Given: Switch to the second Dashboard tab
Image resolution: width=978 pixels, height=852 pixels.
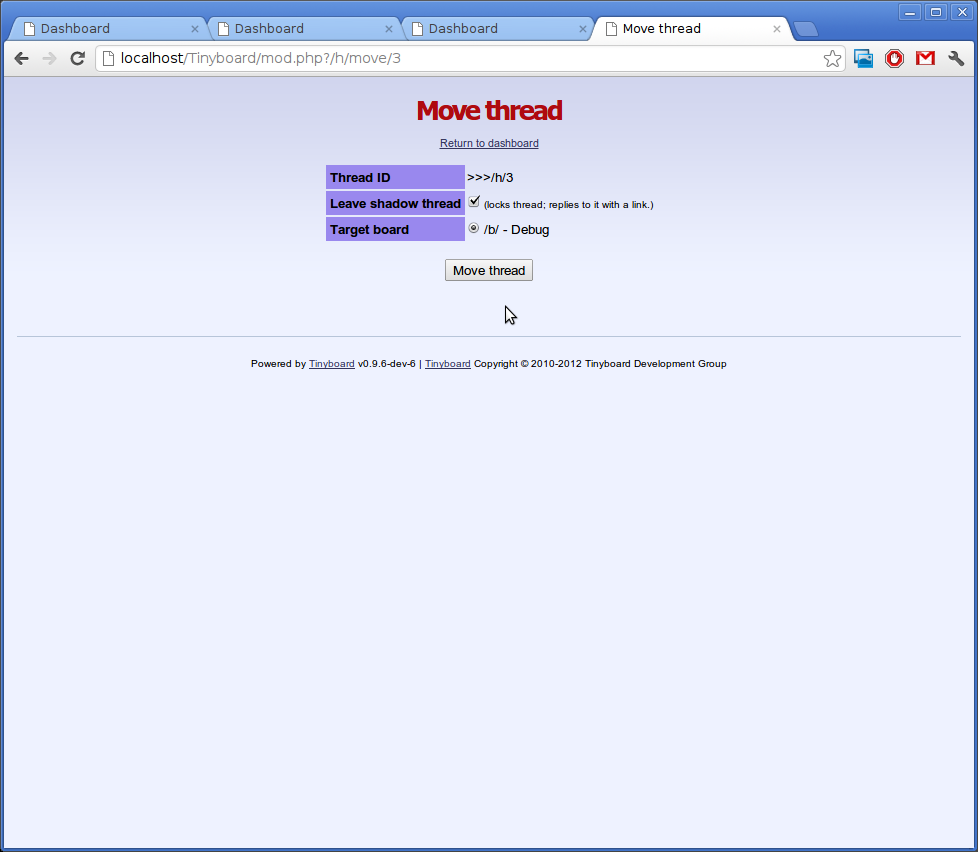Looking at the screenshot, I should click(295, 29).
